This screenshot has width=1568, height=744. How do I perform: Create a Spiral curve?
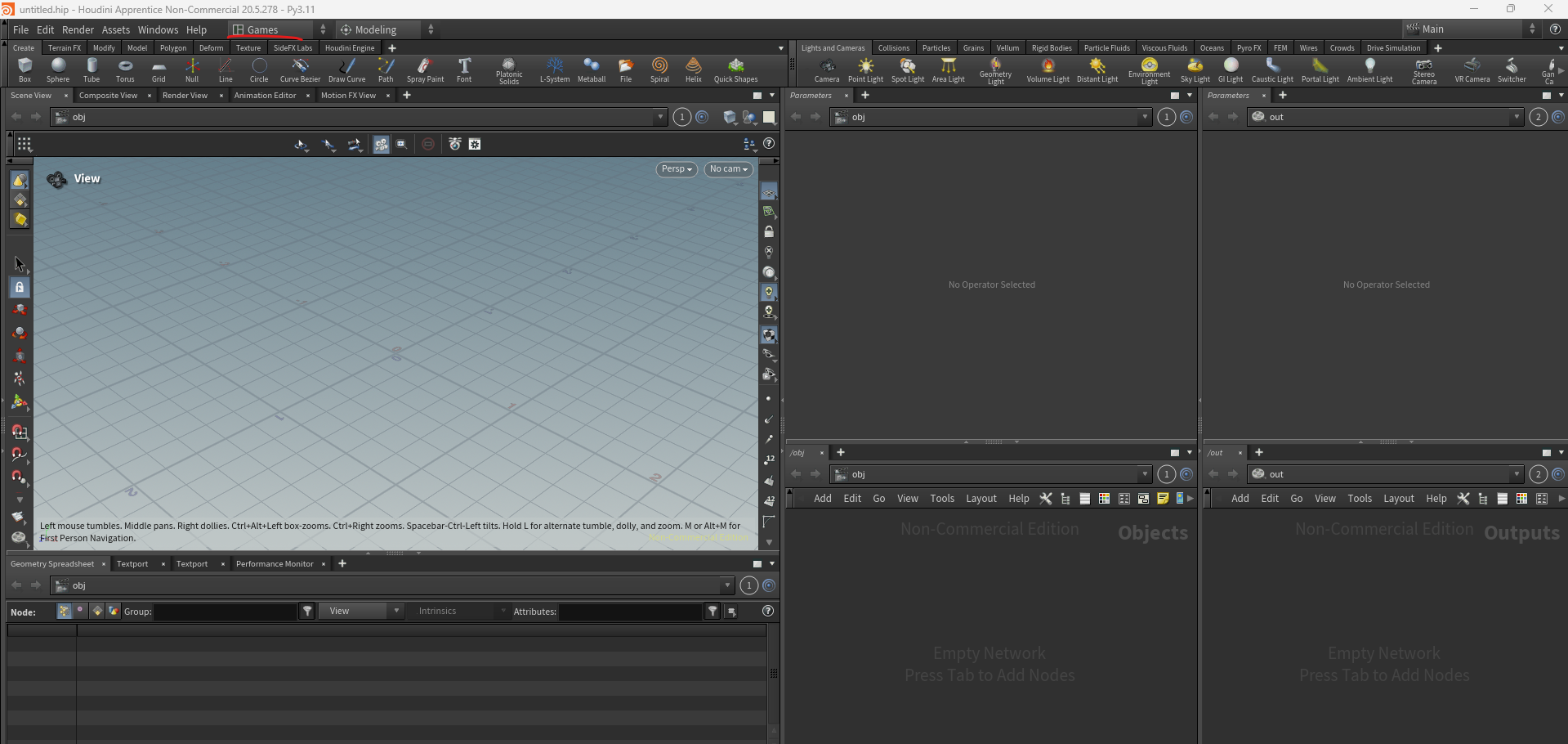click(x=659, y=70)
